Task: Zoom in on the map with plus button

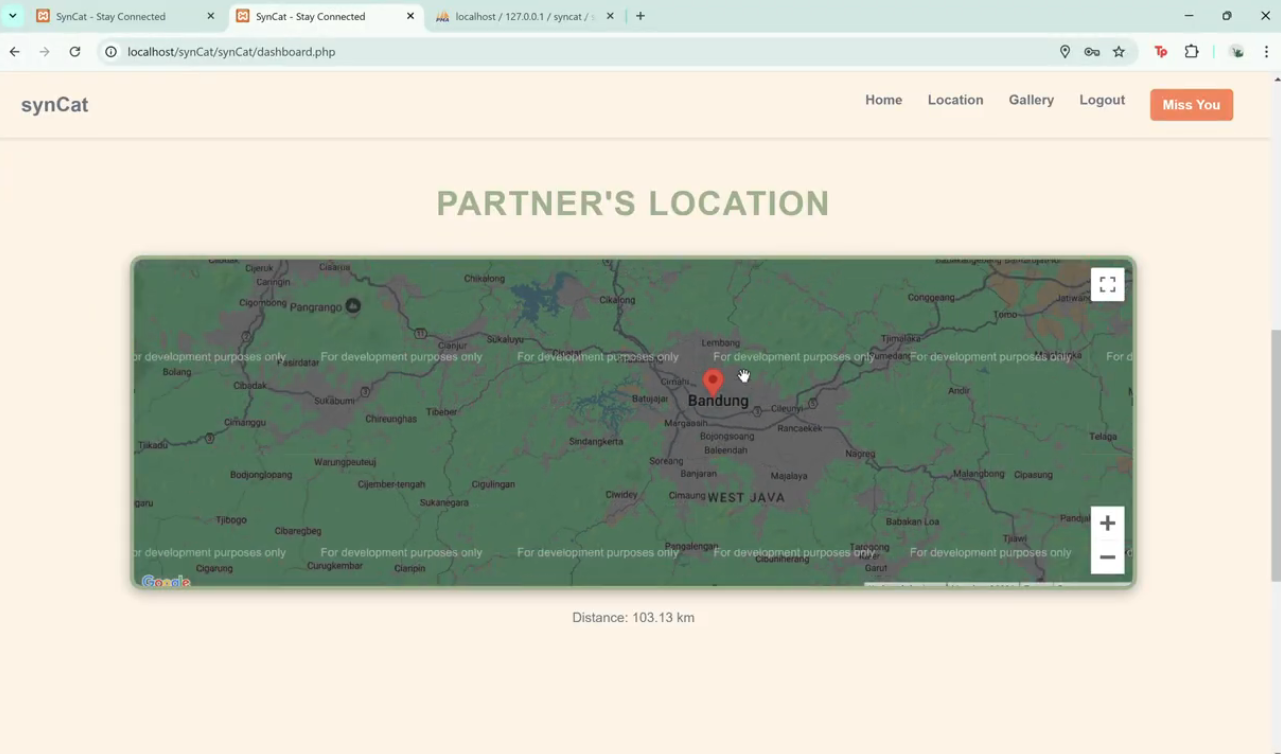Action: pos(1107,523)
